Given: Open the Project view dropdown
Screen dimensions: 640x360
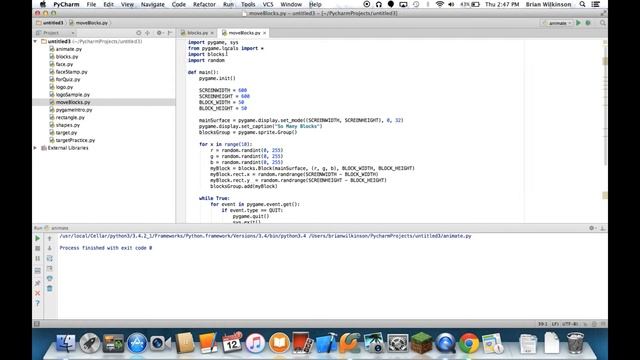Looking at the screenshot, I should [x=56, y=33].
